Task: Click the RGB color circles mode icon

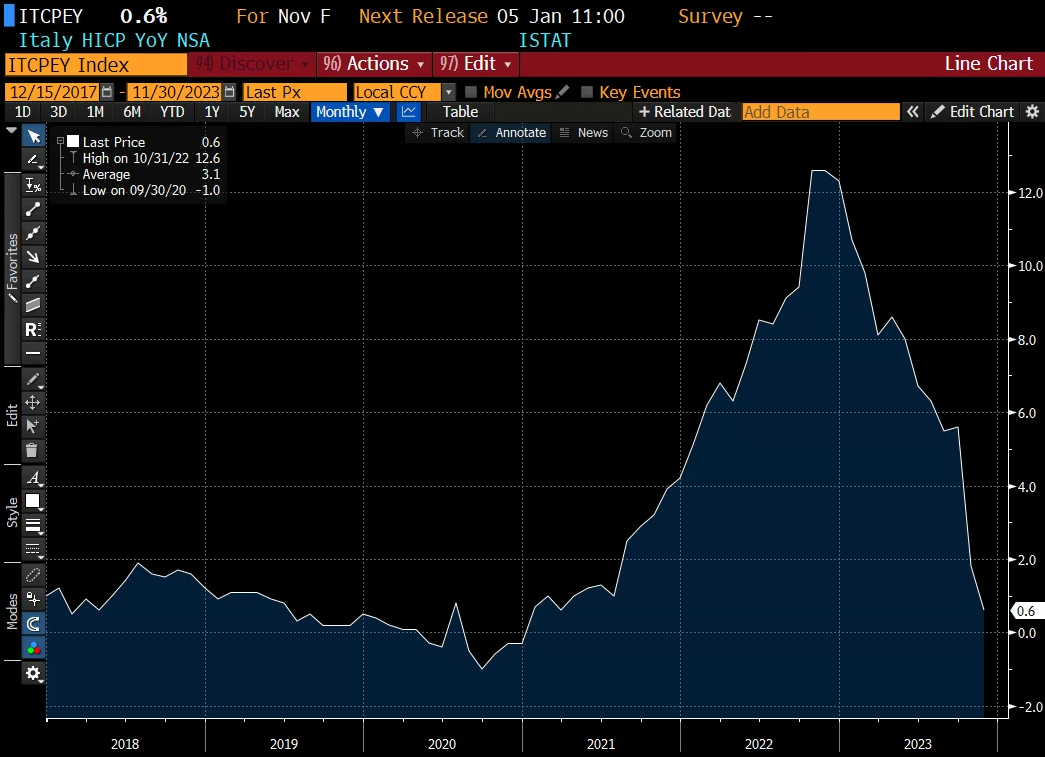Action: (33, 647)
